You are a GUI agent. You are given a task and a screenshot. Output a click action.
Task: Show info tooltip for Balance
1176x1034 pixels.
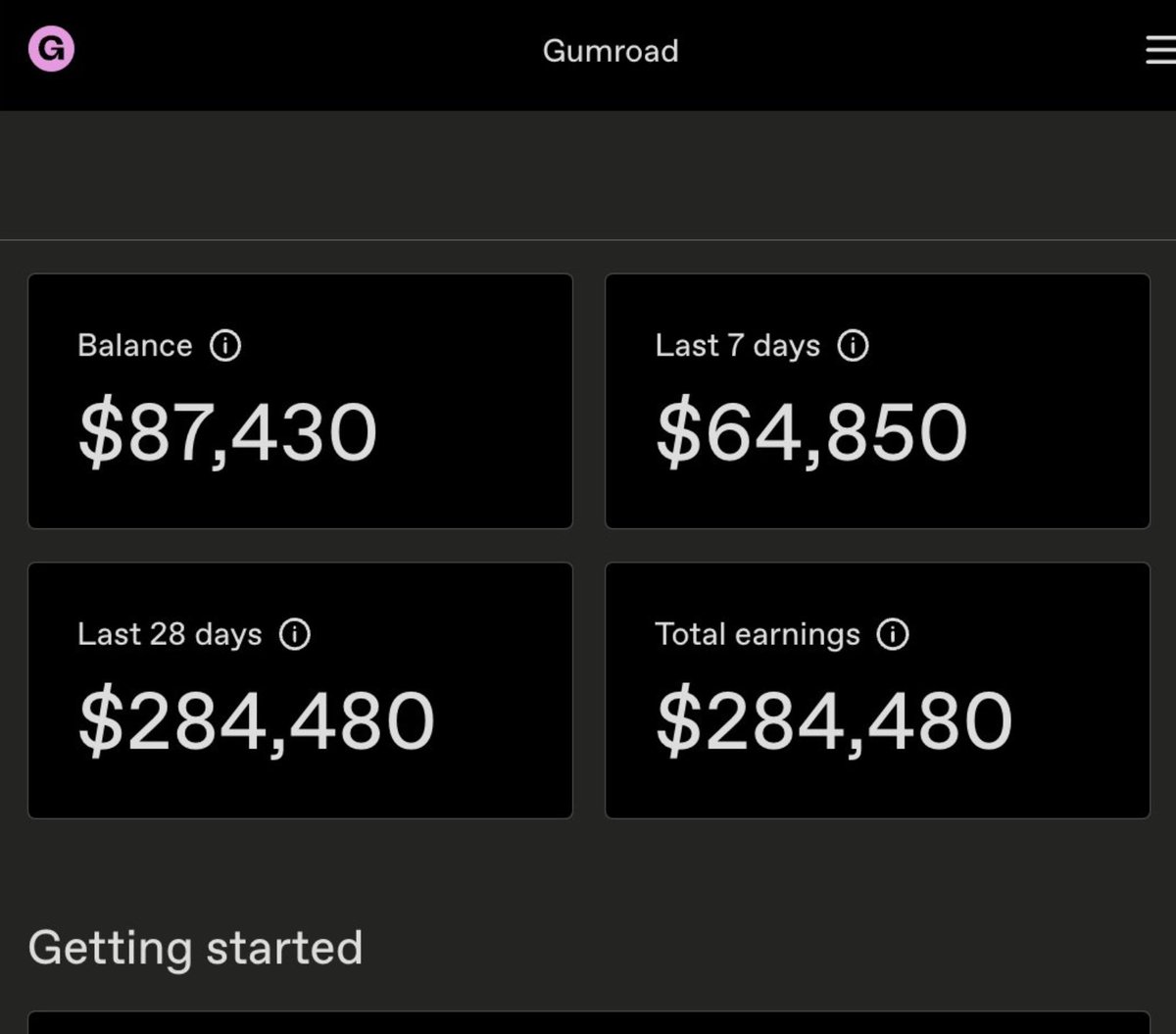click(x=225, y=345)
